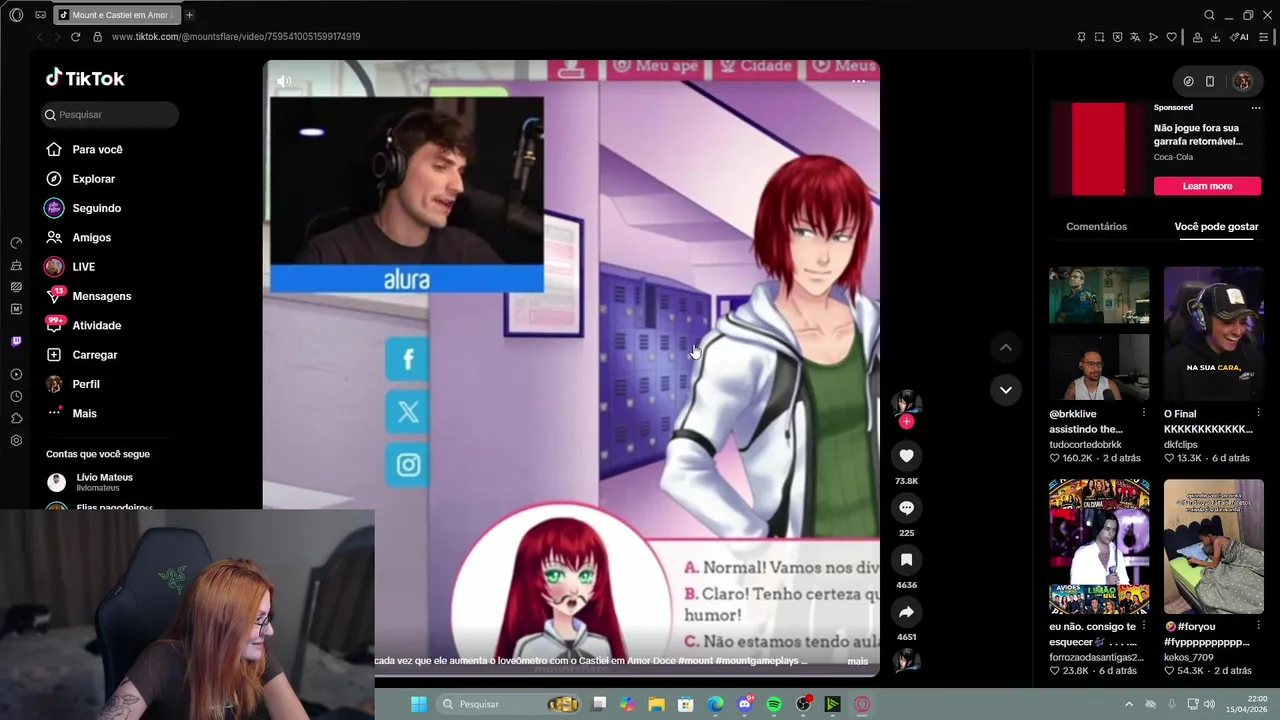Viewport: 1280px width, 720px height.
Task: Open the browser heart bookmarks icon
Action: (x=1171, y=37)
